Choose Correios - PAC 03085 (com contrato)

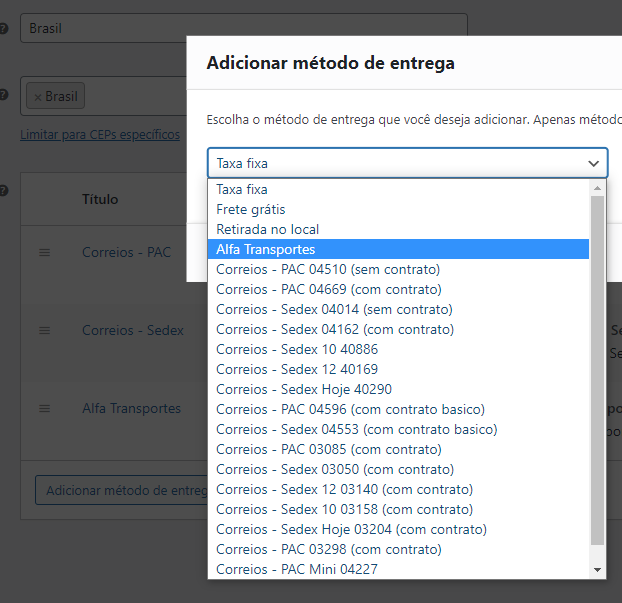[x=398, y=449]
